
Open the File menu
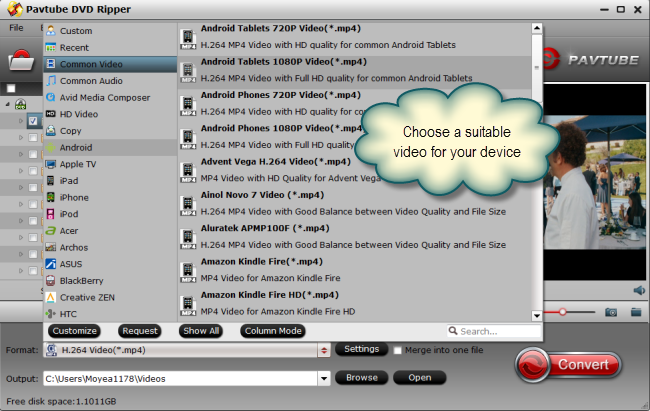point(16,28)
